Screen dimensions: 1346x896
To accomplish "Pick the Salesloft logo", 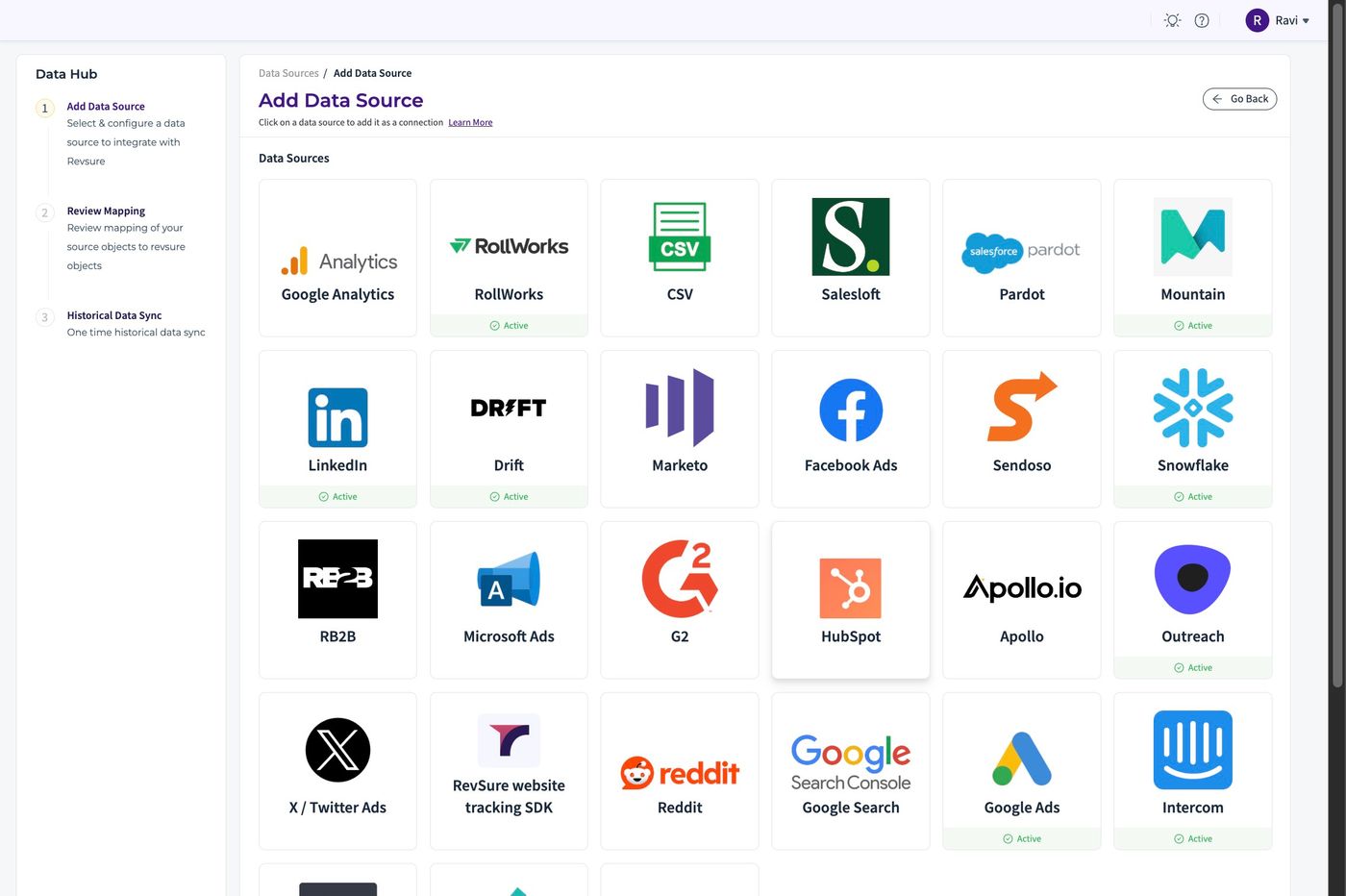I will tap(851, 236).
